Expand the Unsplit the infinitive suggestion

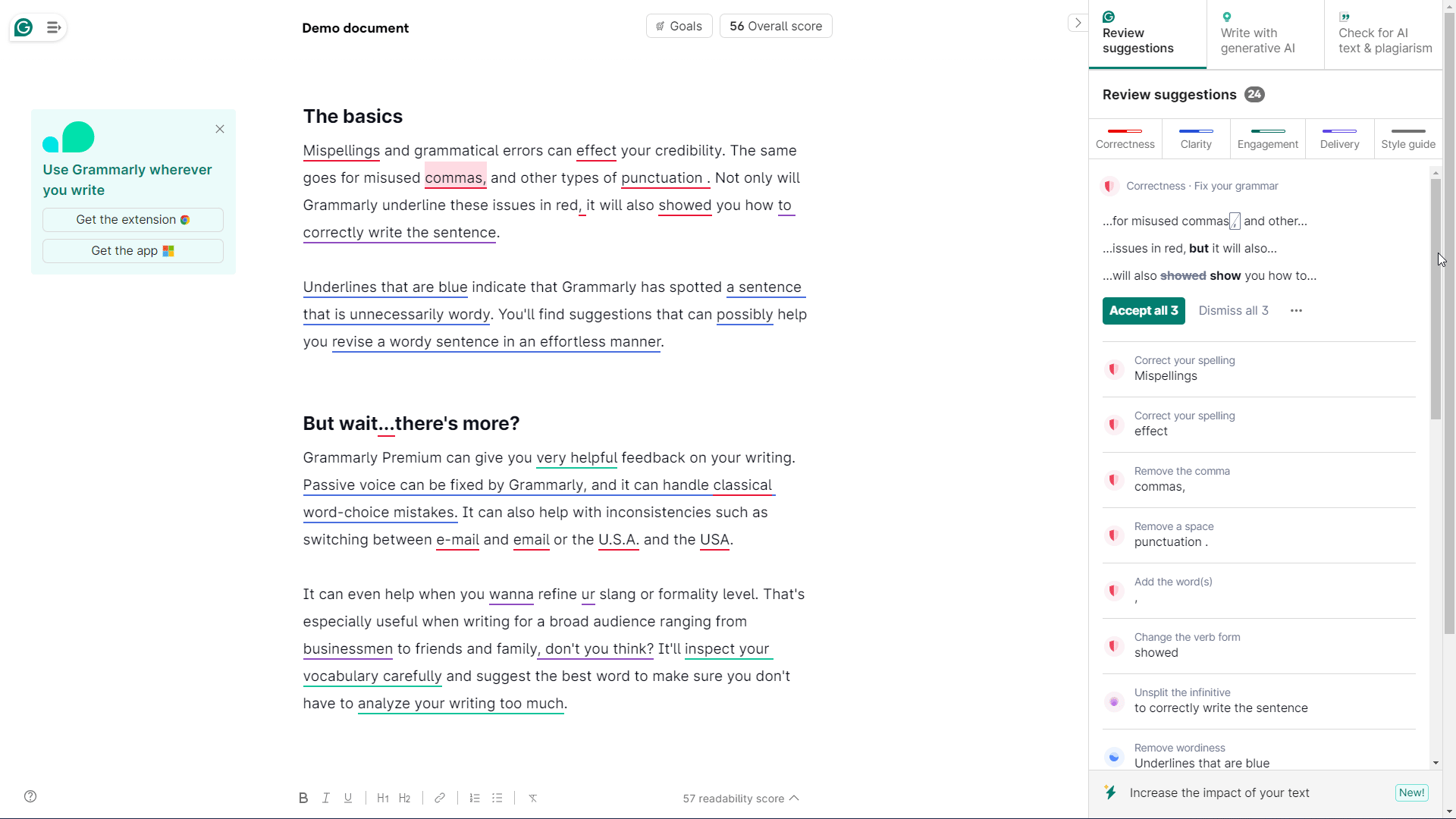coord(1259,701)
